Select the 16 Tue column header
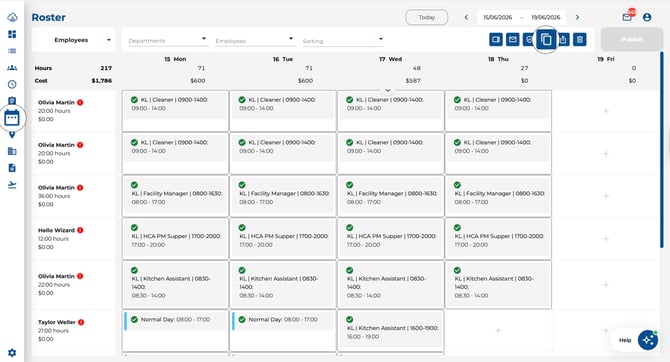Image resolution: width=670 pixels, height=362 pixels. coord(283,59)
